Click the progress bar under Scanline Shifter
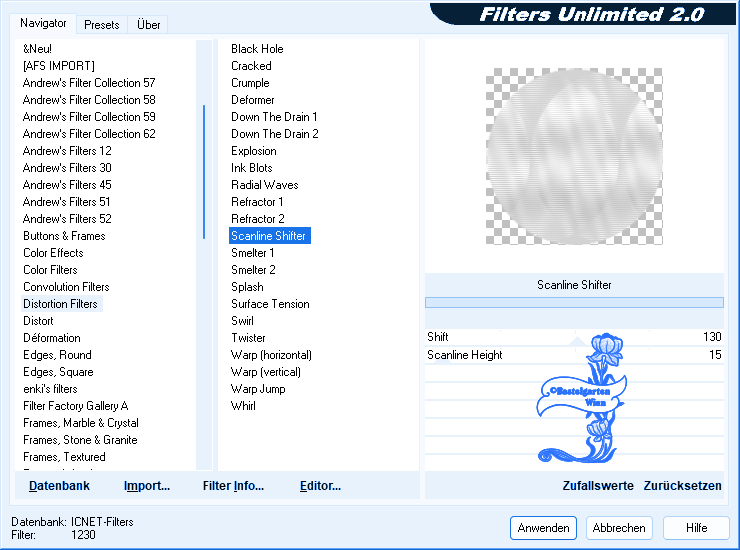740x550 pixels. (574, 303)
